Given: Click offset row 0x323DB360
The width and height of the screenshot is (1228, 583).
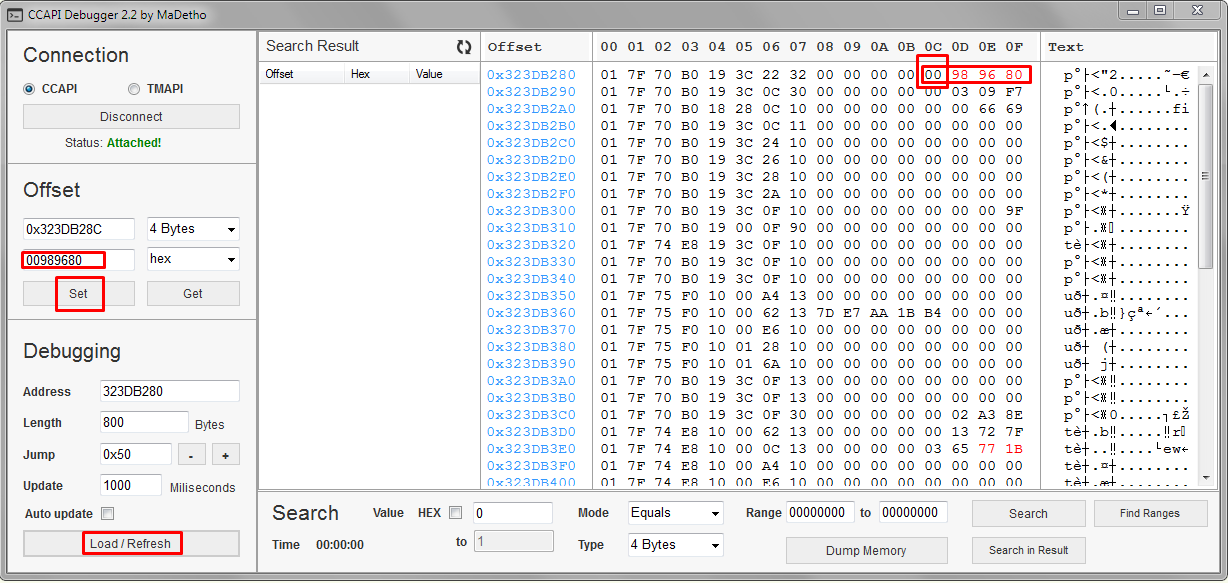Looking at the screenshot, I should [531, 312].
